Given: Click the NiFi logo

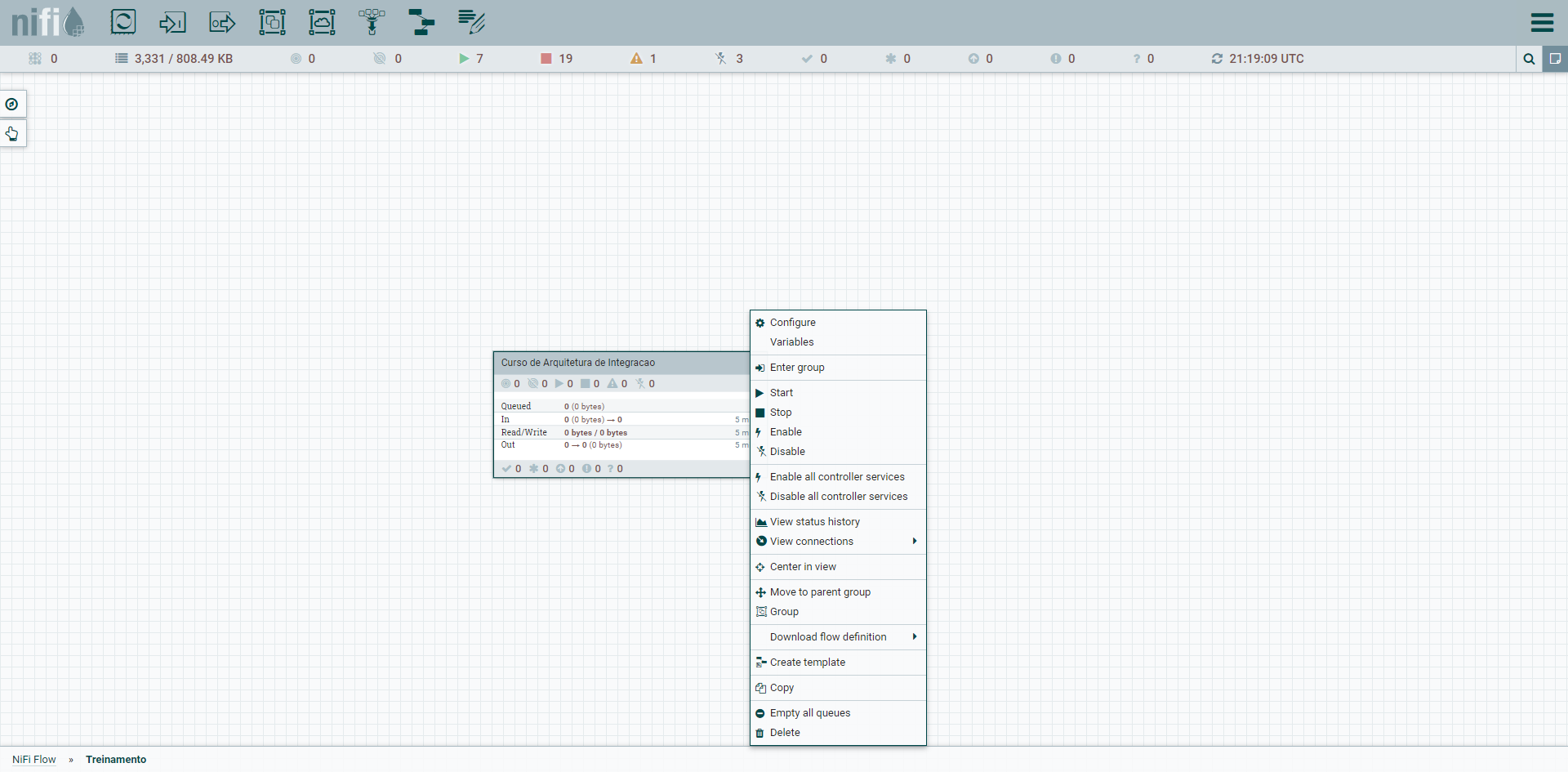Looking at the screenshot, I should pos(47,22).
